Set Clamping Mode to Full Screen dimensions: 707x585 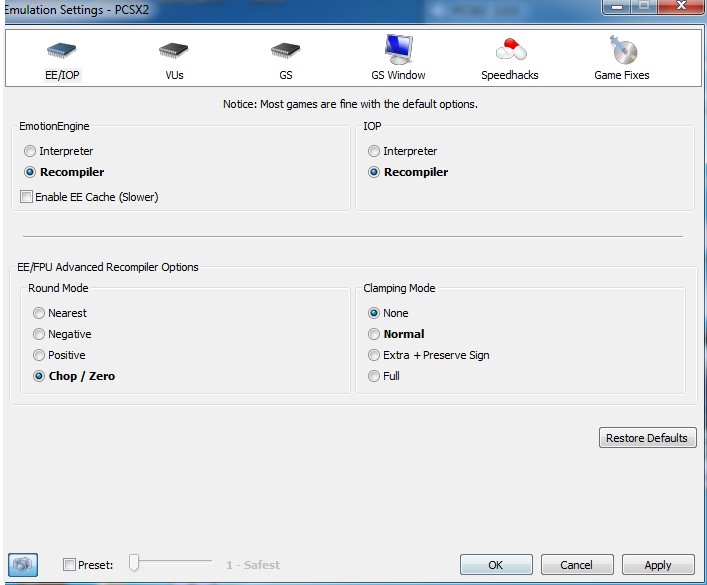coord(374,376)
